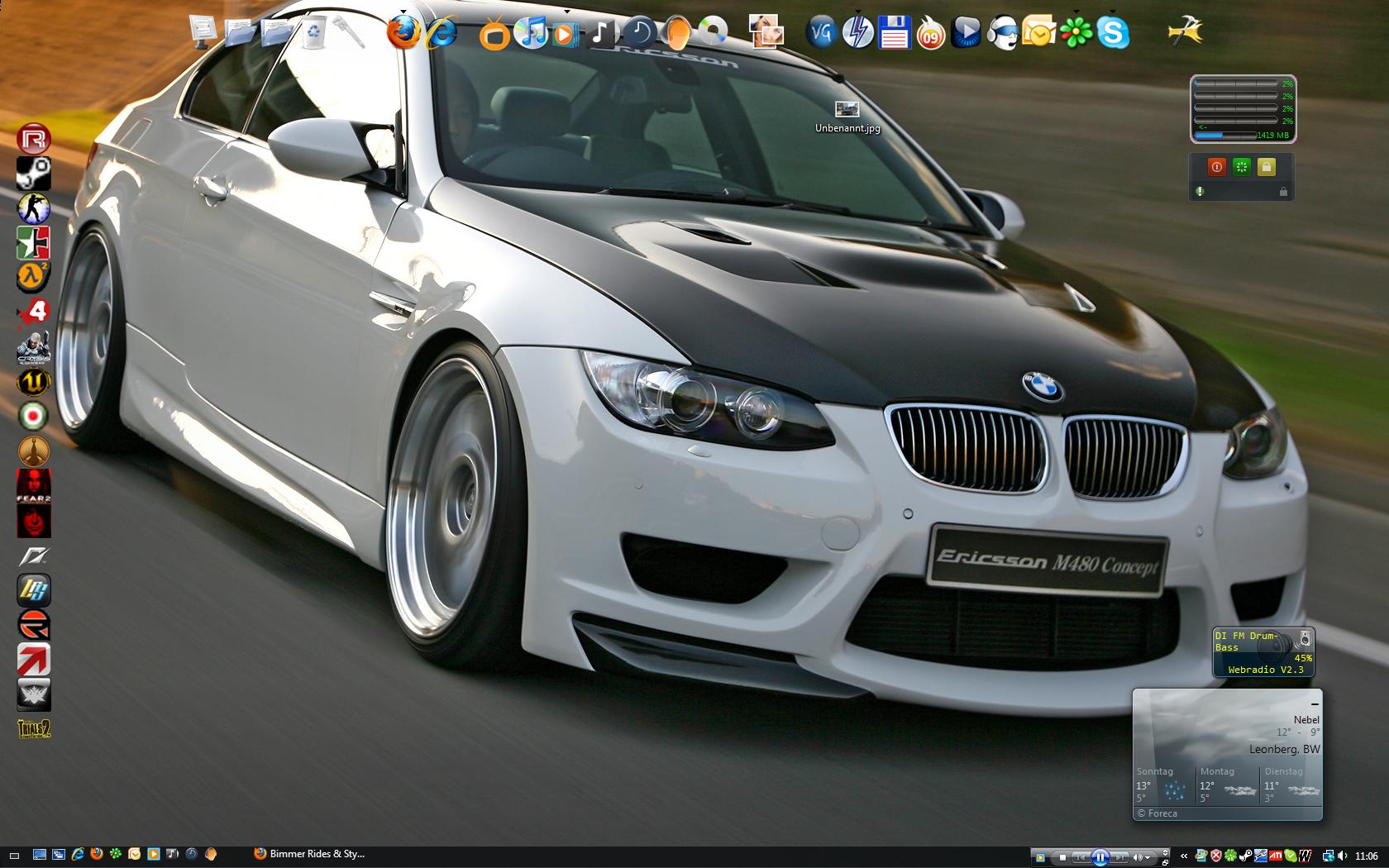This screenshot has width=1389, height=868.
Task: Click the 45% volume value in Webradio
Action: pyautogui.click(x=1302, y=658)
